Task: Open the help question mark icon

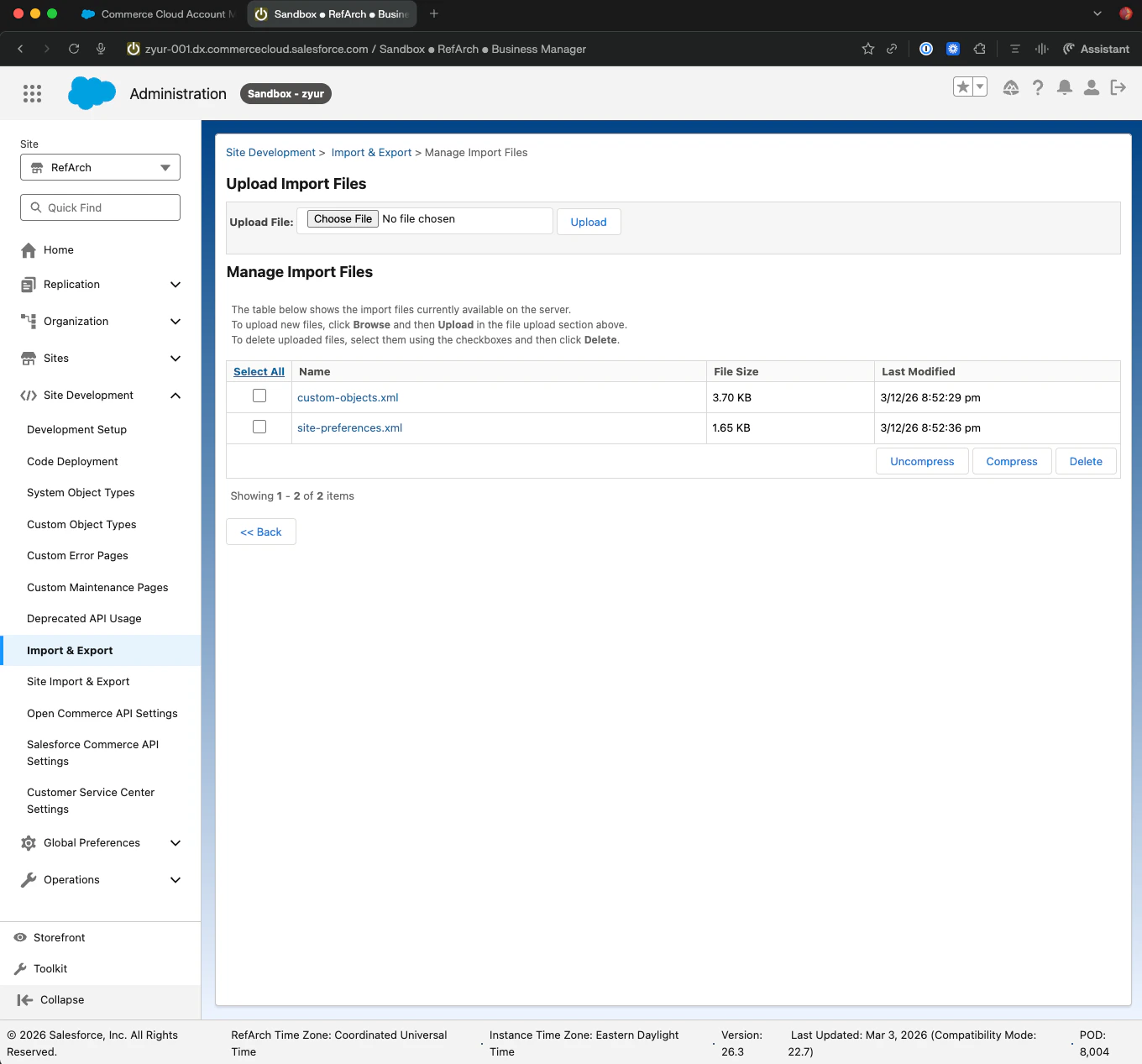Action: (1038, 87)
